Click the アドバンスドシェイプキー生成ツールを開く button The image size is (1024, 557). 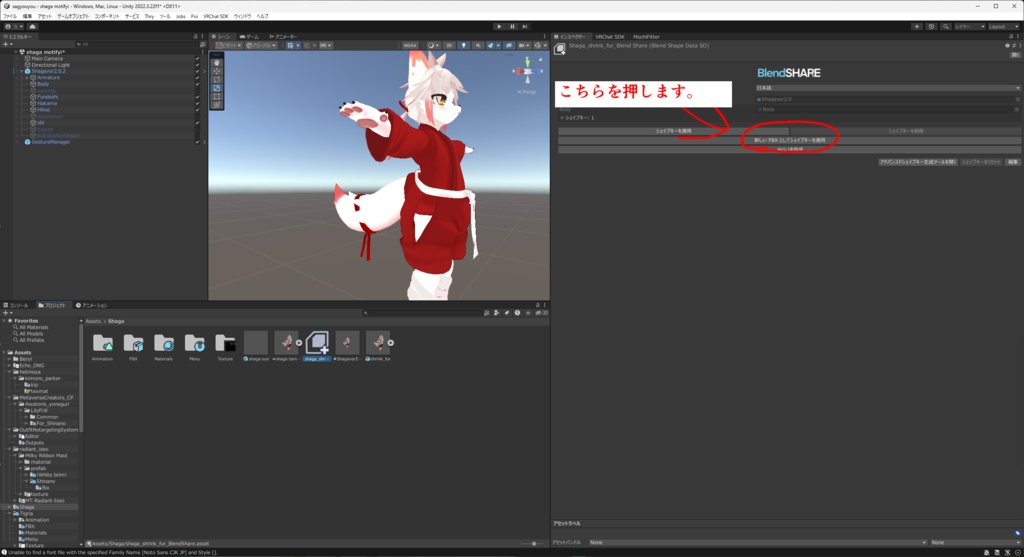pos(918,162)
